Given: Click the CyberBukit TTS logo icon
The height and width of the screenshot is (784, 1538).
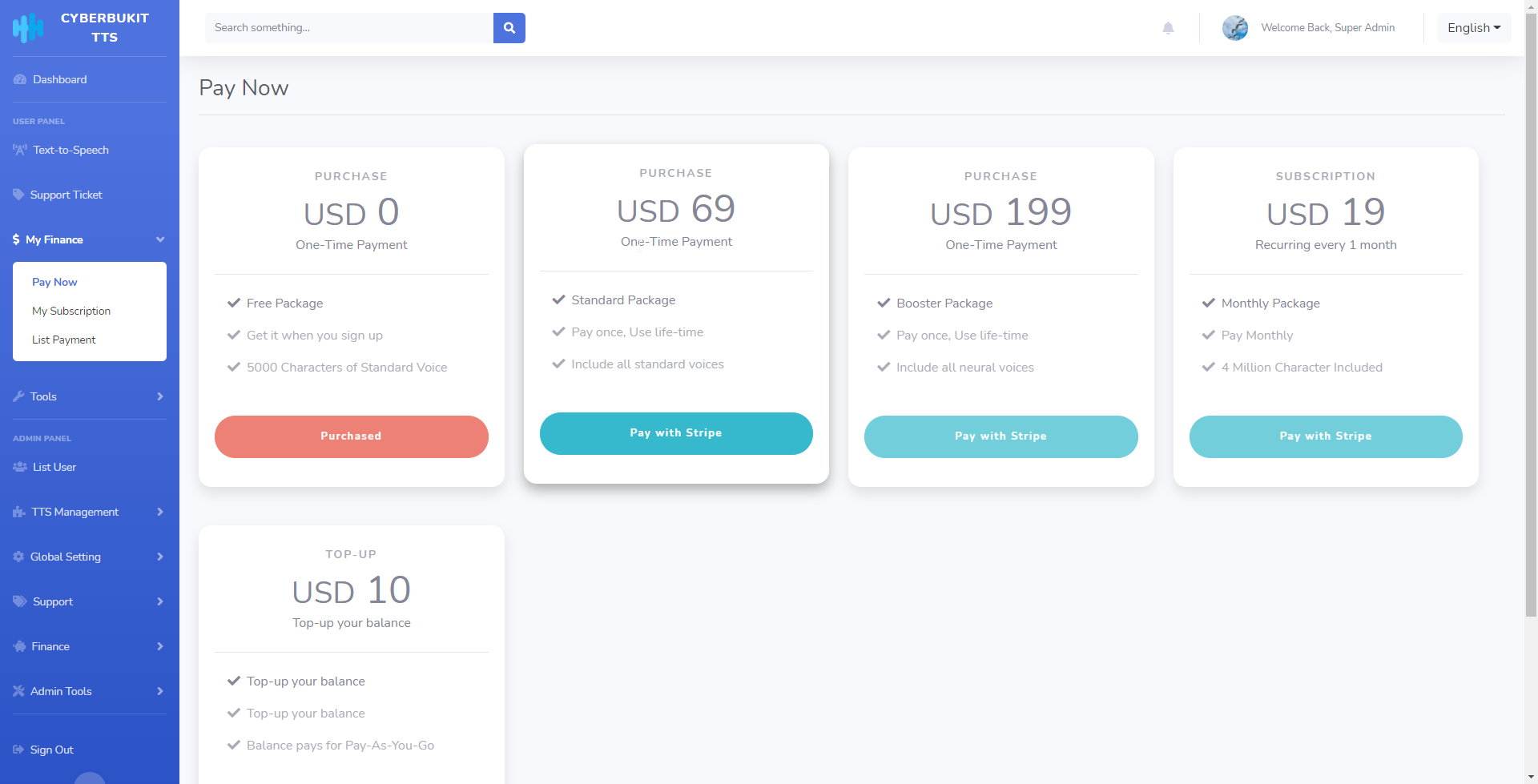Looking at the screenshot, I should pyautogui.click(x=28, y=28).
